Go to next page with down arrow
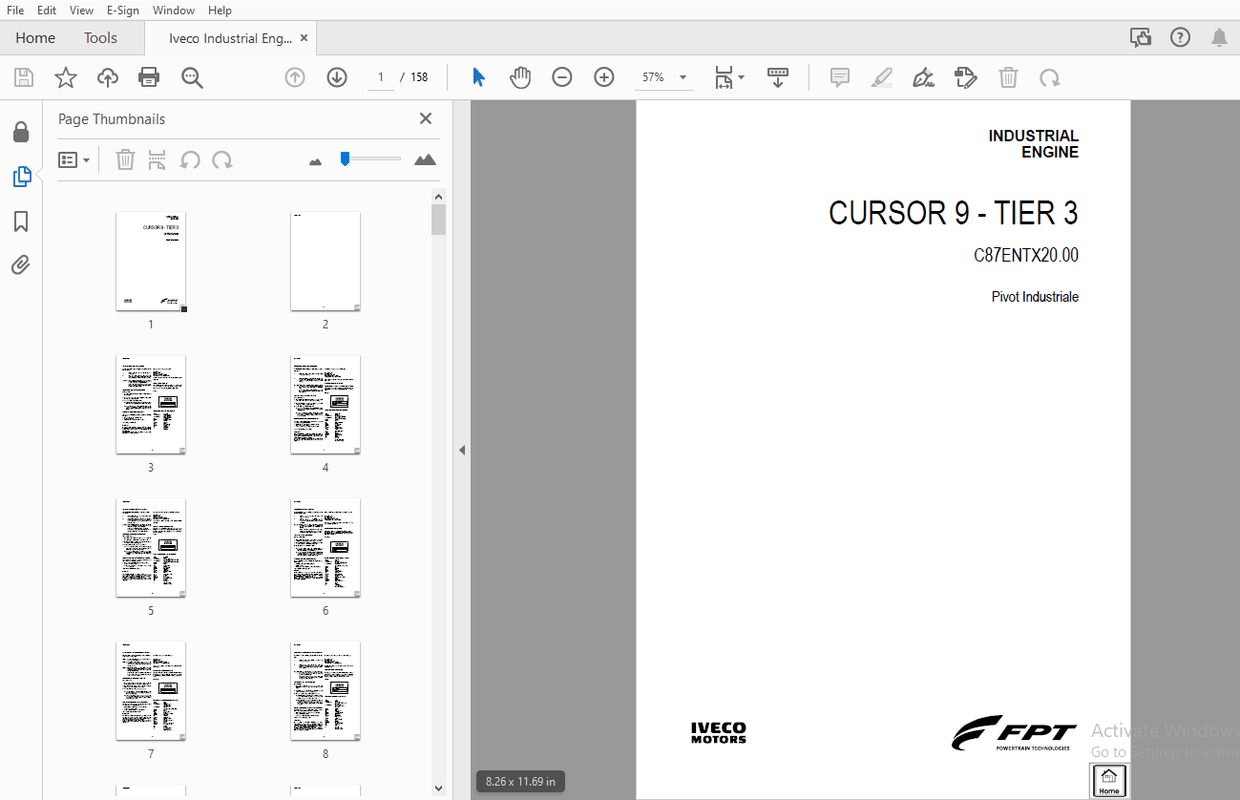This screenshot has height=800, width=1240. [337, 77]
